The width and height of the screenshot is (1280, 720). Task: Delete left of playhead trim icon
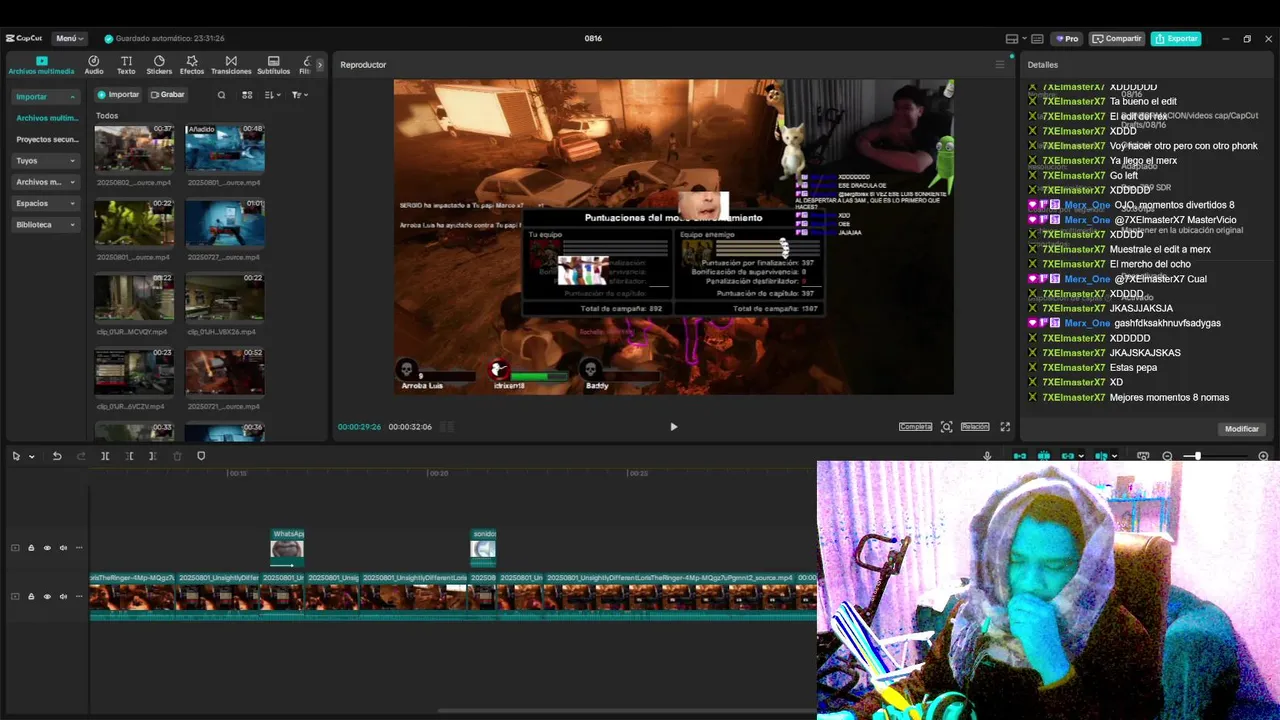coord(129,456)
